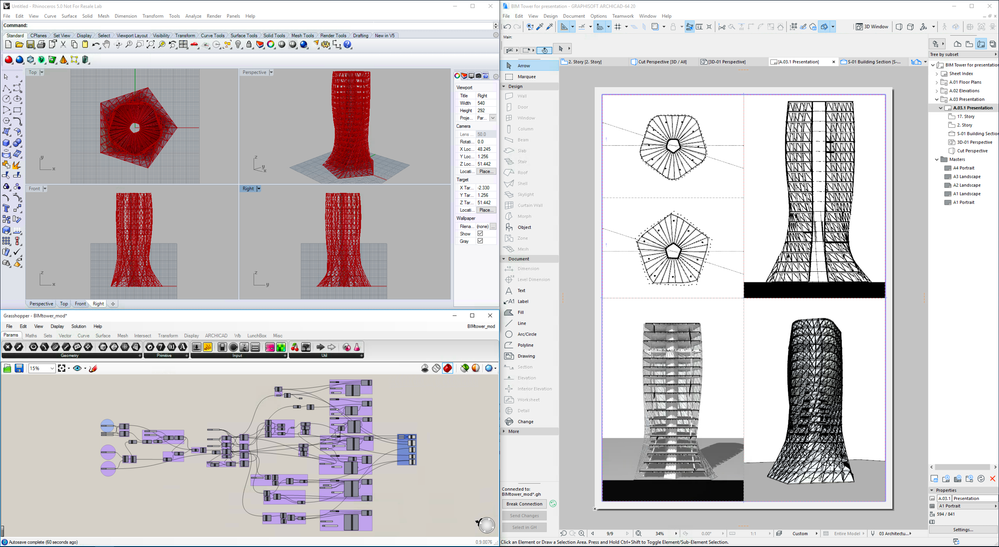Open the Rhino Analyze menu
The height and width of the screenshot is (547, 999).
193,16
